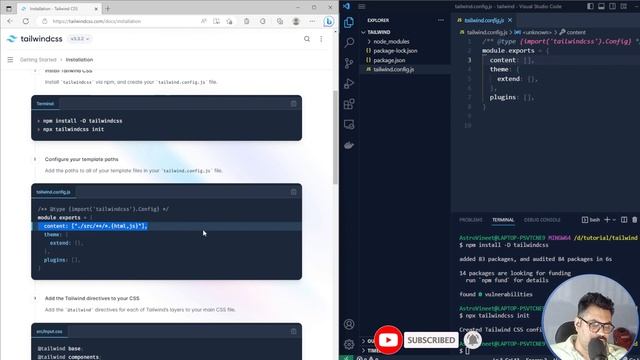Refresh the Edge browser page
The image size is (640, 360).
point(26,21)
